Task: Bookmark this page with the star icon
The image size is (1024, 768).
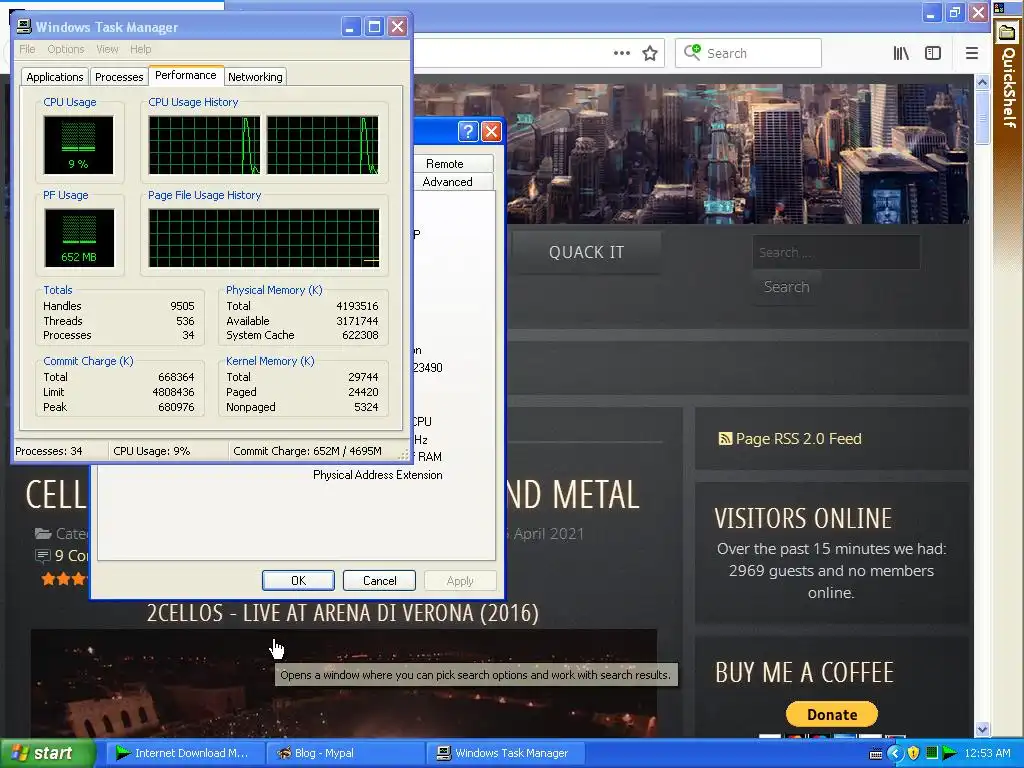Action: pyautogui.click(x=650, y=53)
